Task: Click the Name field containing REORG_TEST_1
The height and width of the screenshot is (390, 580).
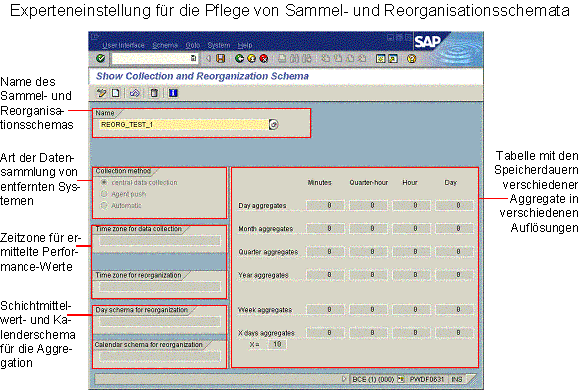Action: pyautogui.click(x=183, y=125)
